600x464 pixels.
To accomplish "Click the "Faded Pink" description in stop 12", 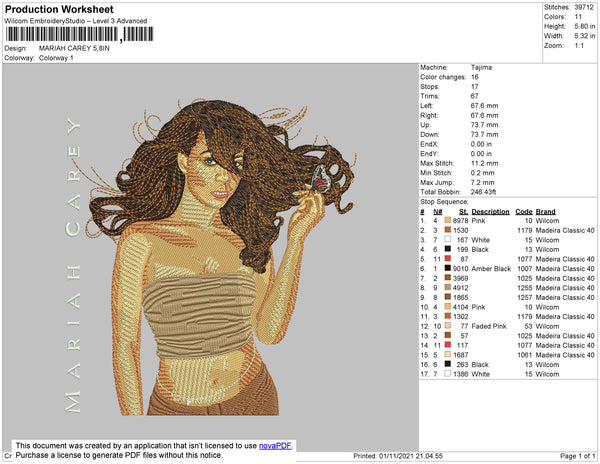I will coord(489,326).
